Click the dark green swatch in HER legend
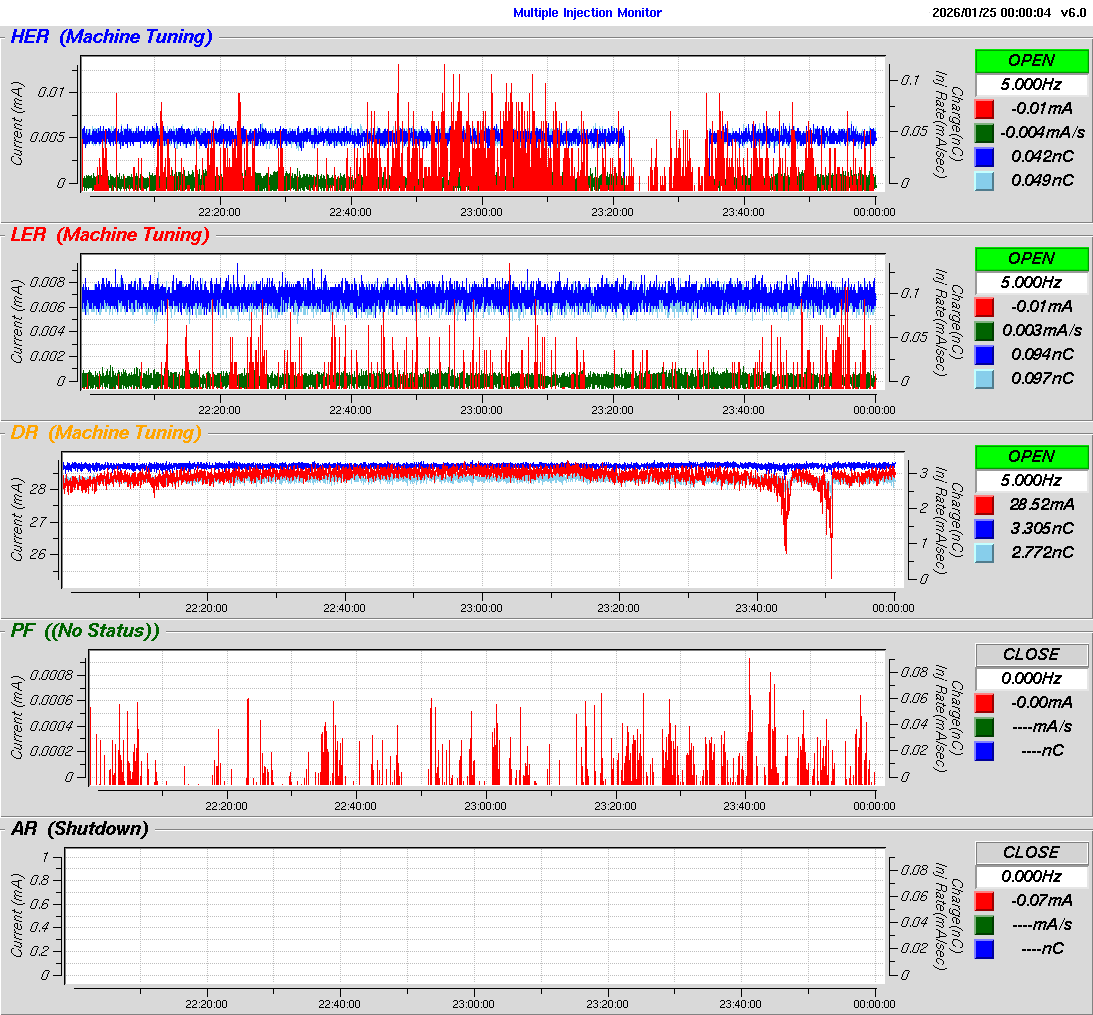The image size is (1093, 1015). 984,132
